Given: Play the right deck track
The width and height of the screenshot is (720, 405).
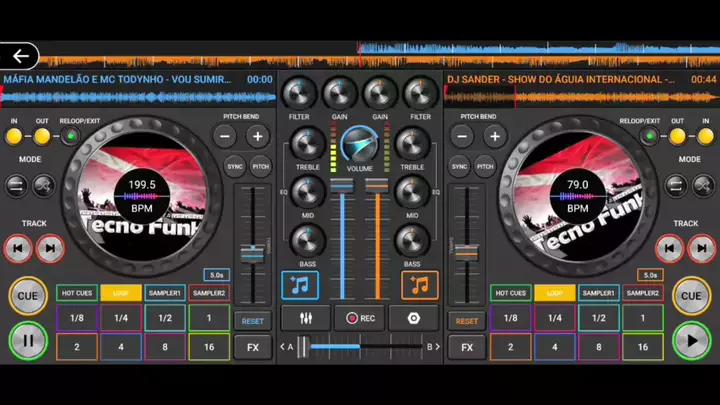Looking at the screenshot, I should 691,341.
